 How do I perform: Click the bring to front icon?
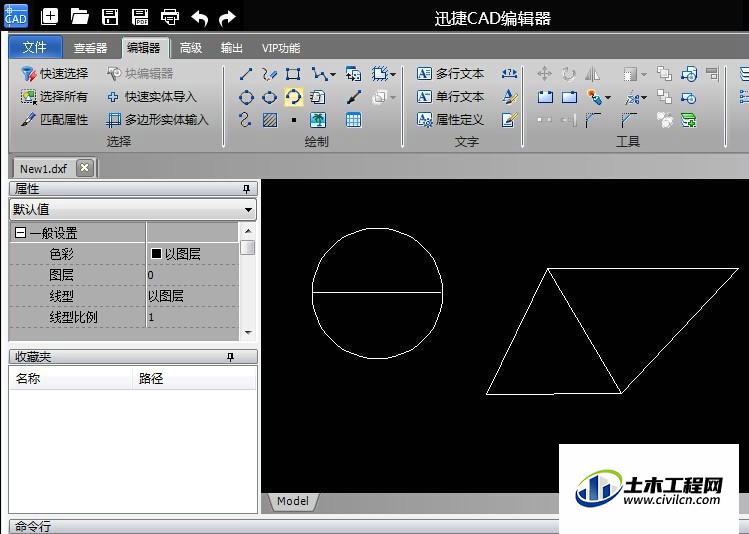[664, 74]
